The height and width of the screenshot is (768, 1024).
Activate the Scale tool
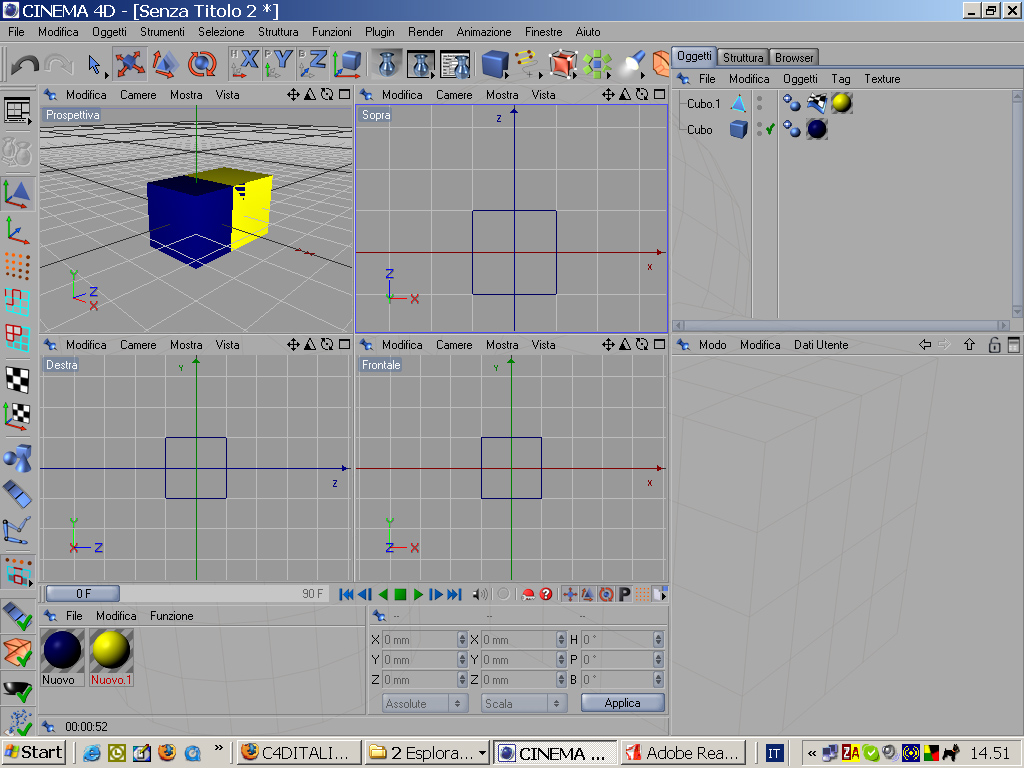pos(166,64)
